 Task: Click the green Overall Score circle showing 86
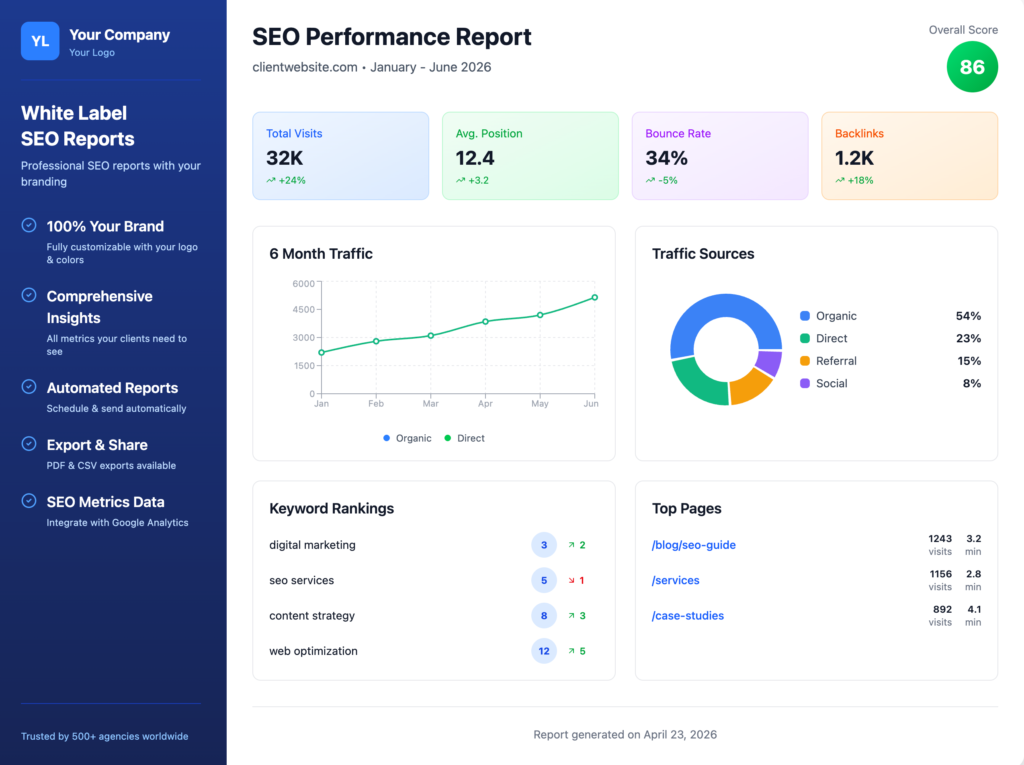coord(971,66)
